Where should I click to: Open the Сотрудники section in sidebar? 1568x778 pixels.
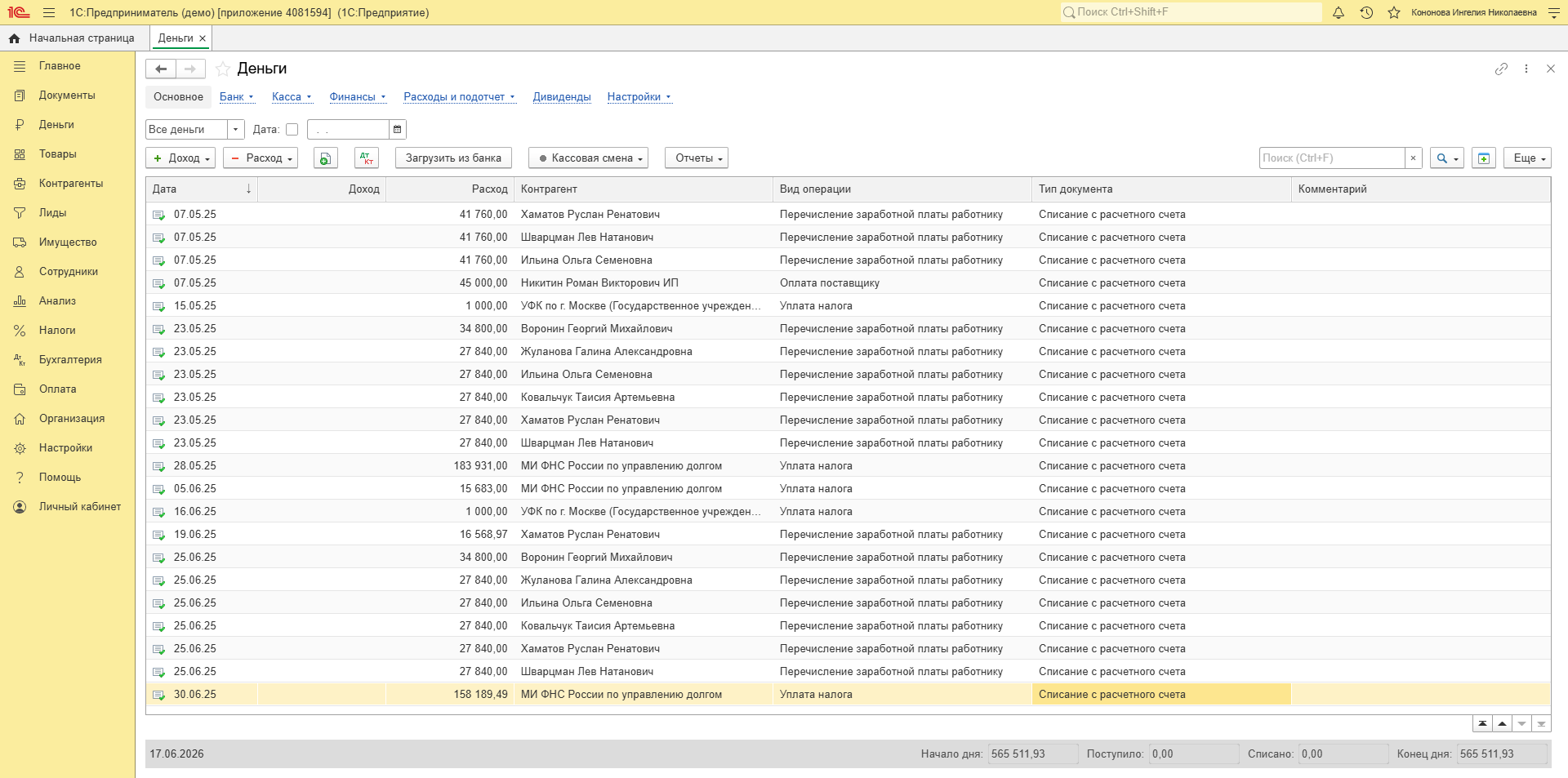tap(69, 271)
